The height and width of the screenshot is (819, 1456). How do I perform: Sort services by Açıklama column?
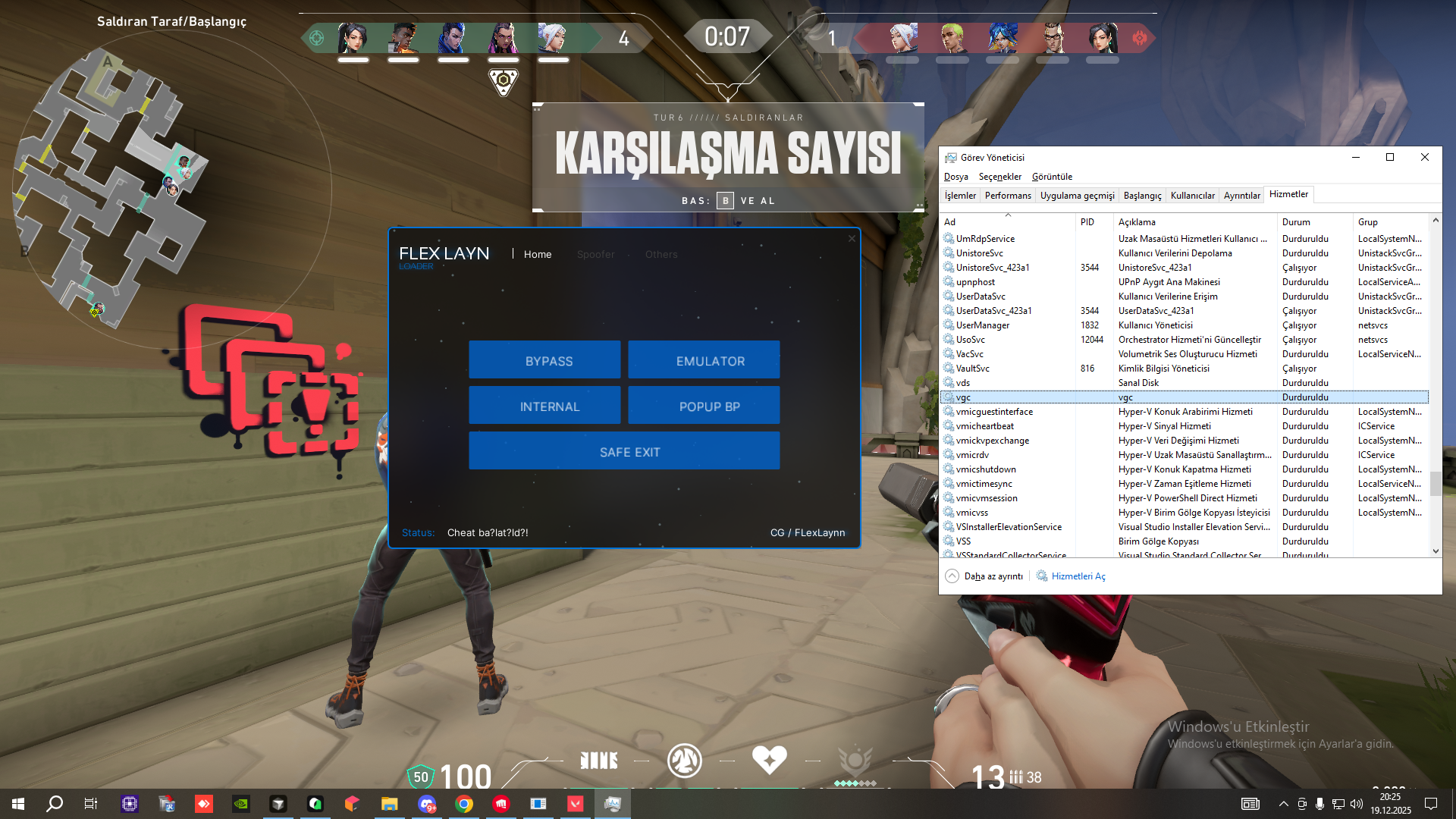[x=1195, y=222]
